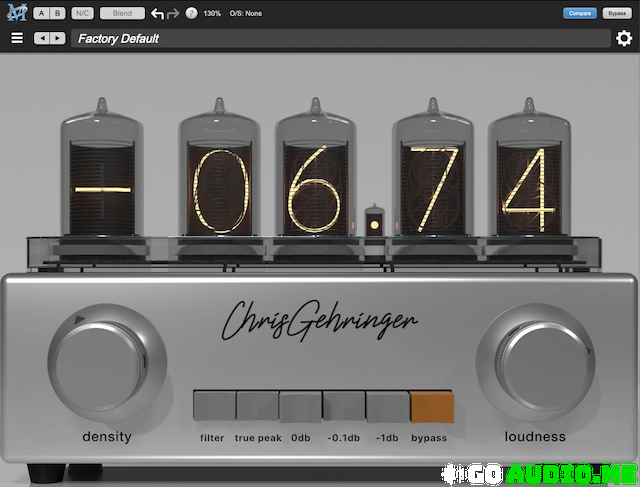Image resolution: width=640 pixels, height=487 pixels.
Task: Click the undo arrow icon
Action: [157, 14]
